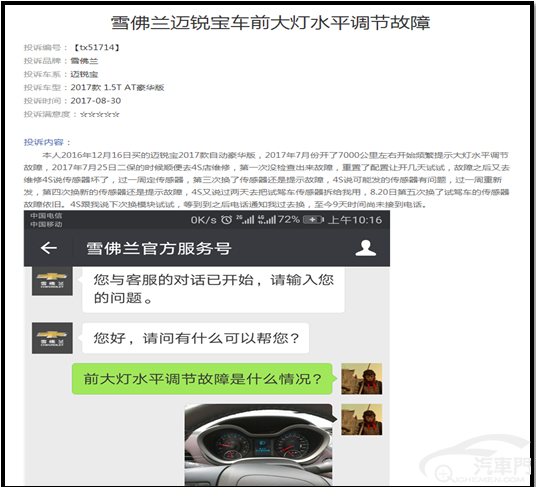
Task: Click the alarm clock icon in status bar
Action: [226, 220]
